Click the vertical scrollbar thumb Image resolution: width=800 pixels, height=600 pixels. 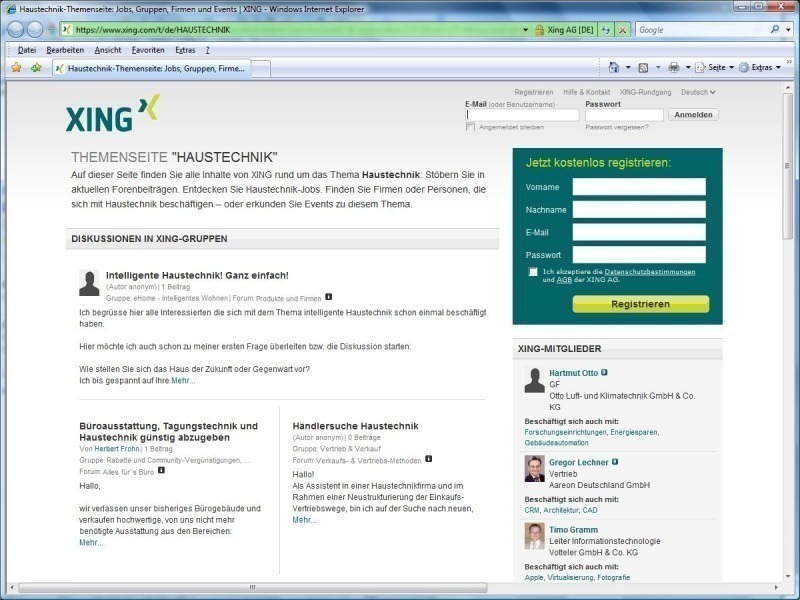[787, 165]
